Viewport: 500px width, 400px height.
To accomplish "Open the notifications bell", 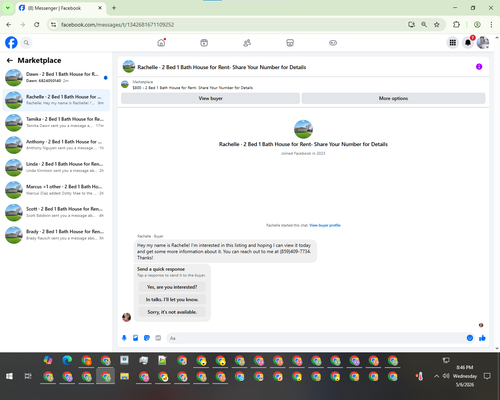I will tap(468, 43).
